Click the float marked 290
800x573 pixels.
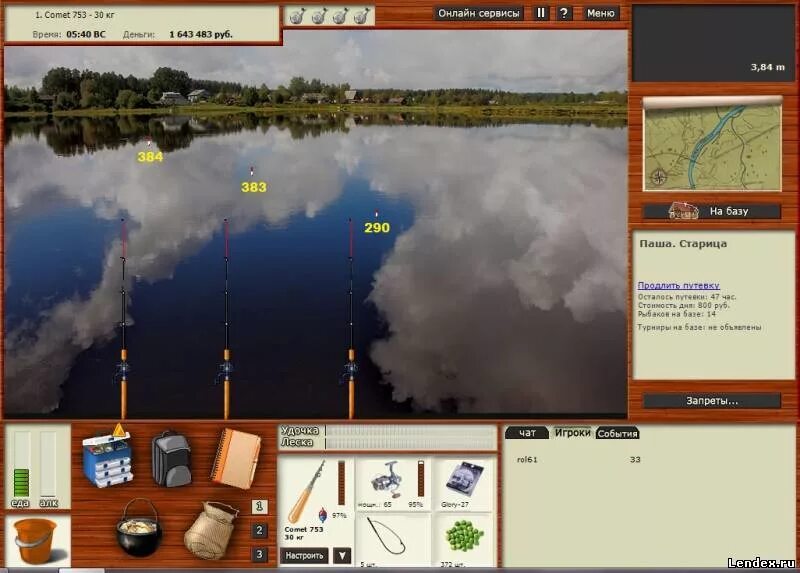tap(377, 214)
